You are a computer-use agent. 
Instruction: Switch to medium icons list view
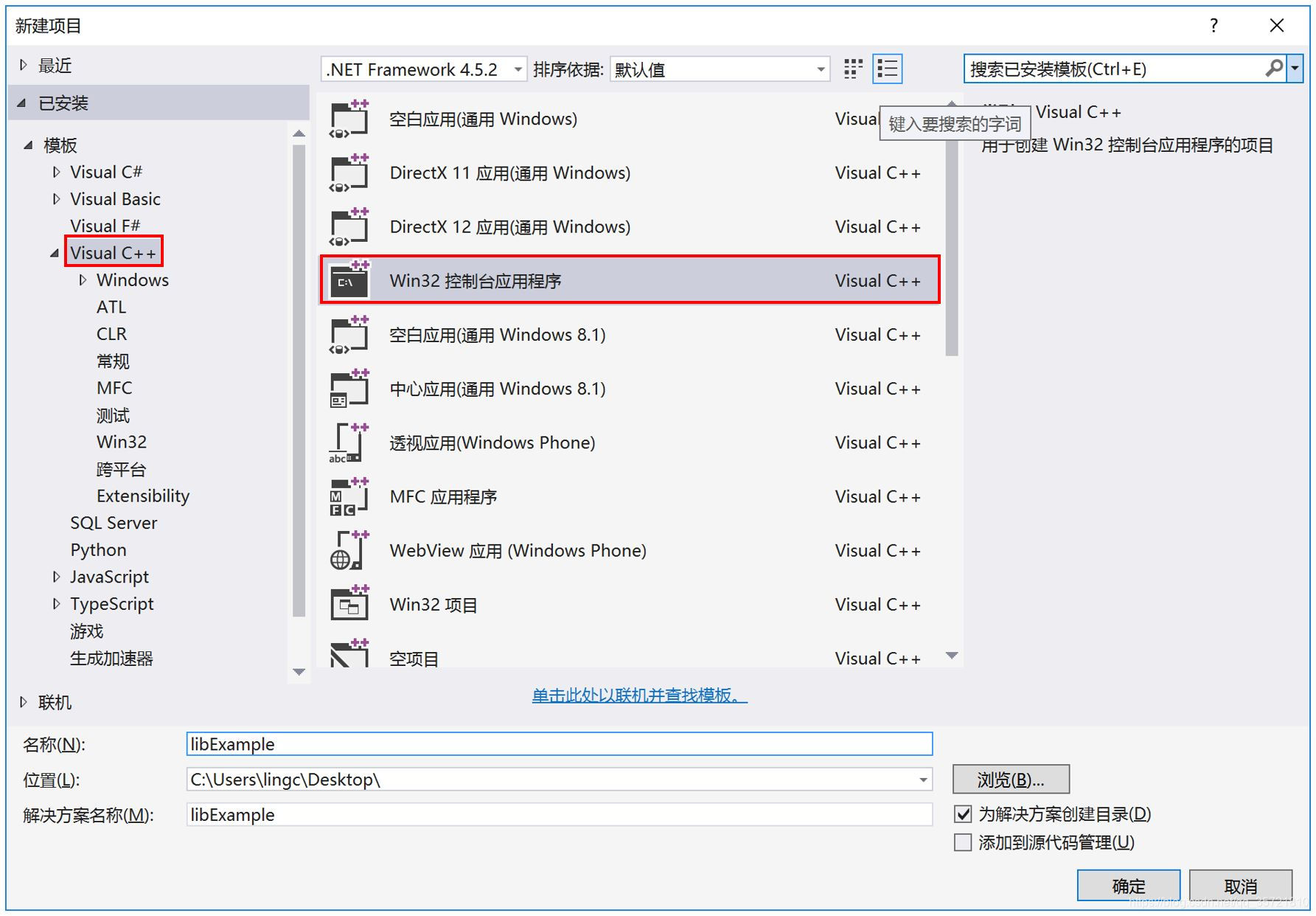888,69
